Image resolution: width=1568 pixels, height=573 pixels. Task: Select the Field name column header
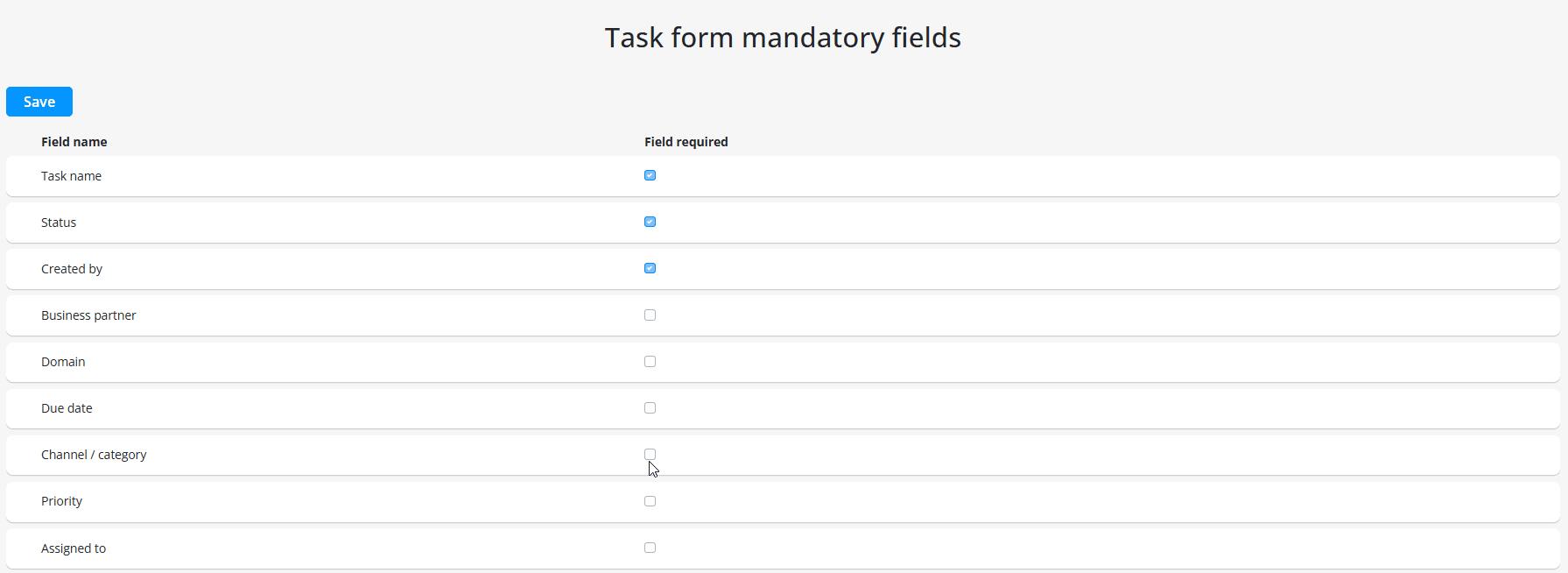[74, 141]
